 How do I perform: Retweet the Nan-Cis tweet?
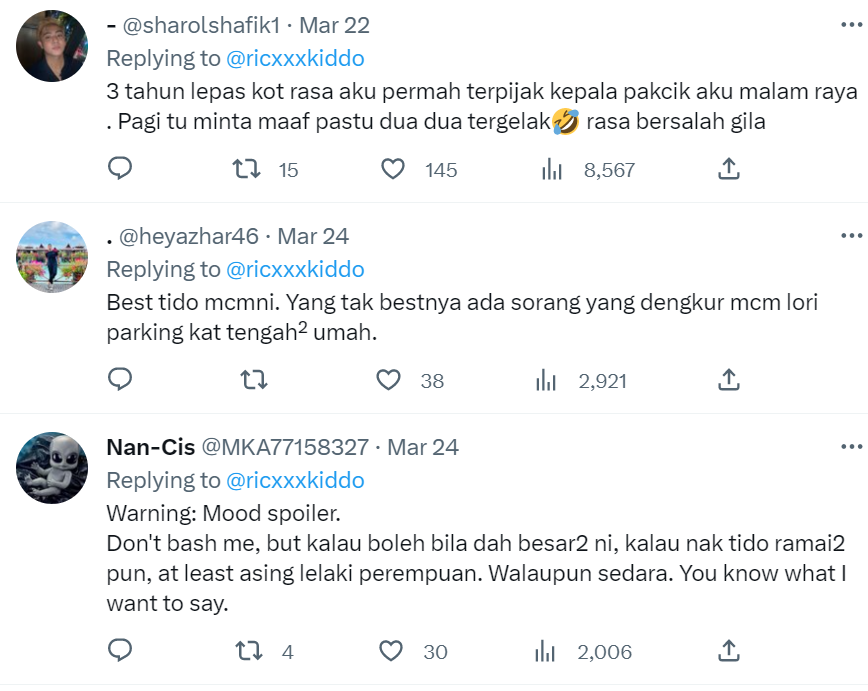tap(246, 651)
